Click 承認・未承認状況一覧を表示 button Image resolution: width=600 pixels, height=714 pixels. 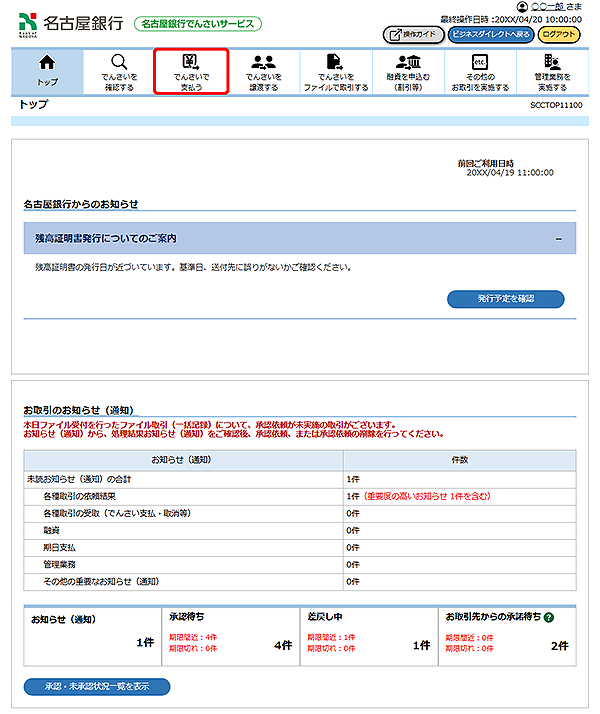(97, 687)
